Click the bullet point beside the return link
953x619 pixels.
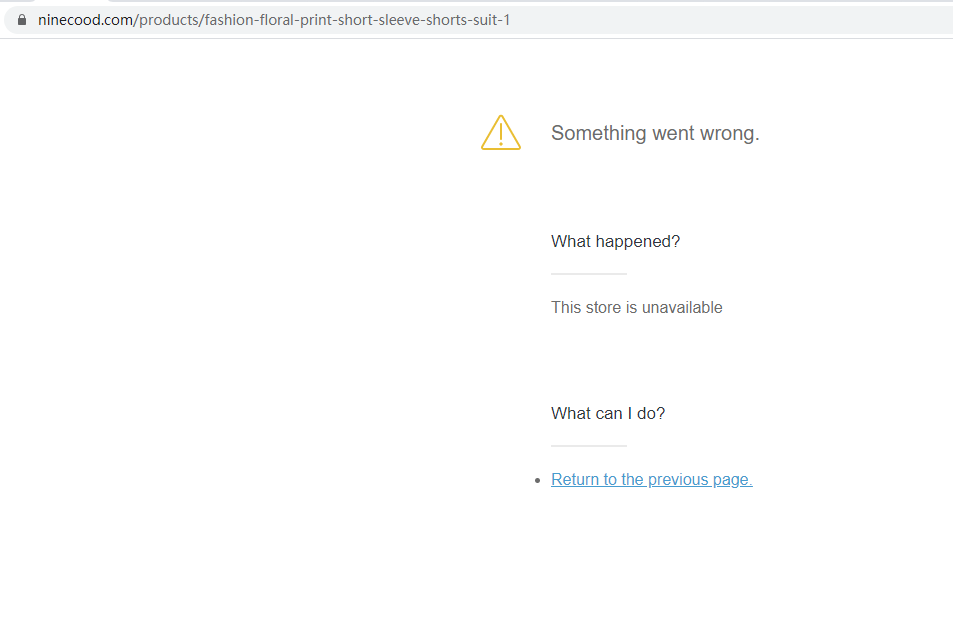(540, 480)
